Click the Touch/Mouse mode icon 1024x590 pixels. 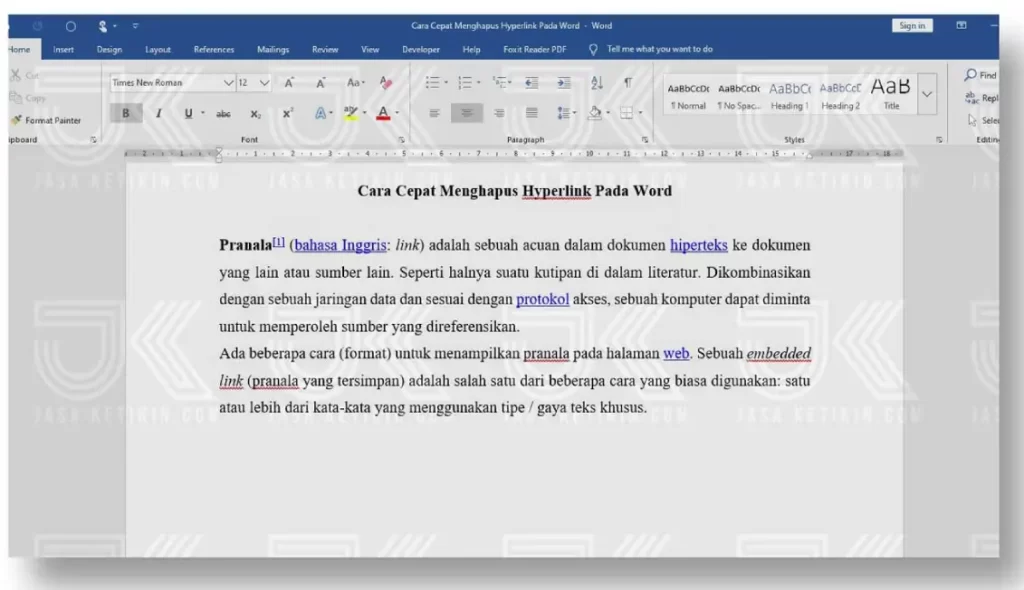tap(103, 26)
